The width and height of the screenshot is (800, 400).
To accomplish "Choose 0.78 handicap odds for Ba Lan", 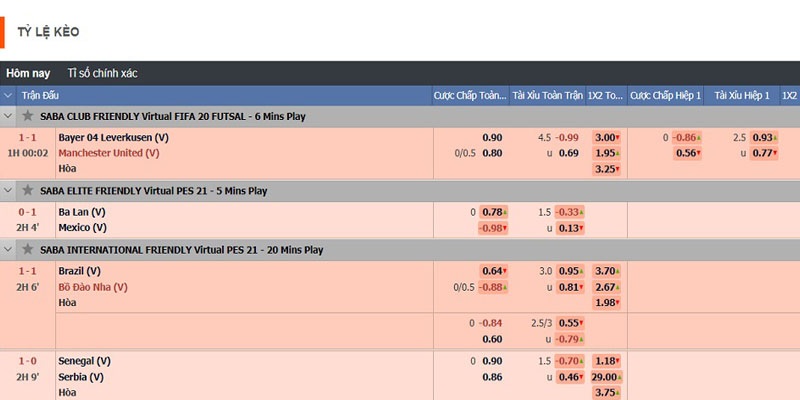I will pos(492,212).
